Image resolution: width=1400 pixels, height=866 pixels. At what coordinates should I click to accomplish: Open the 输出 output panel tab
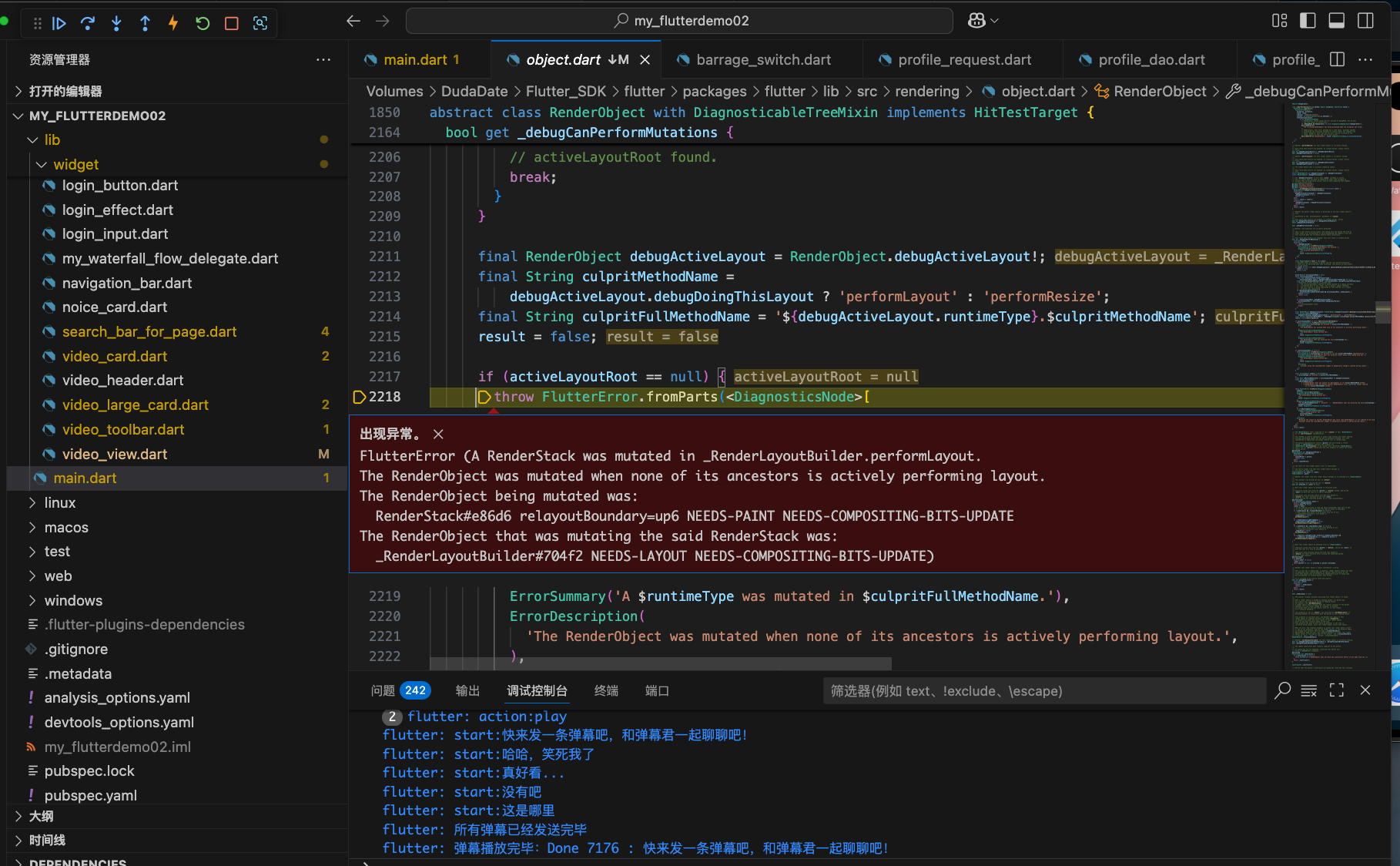tap(467, 690)
